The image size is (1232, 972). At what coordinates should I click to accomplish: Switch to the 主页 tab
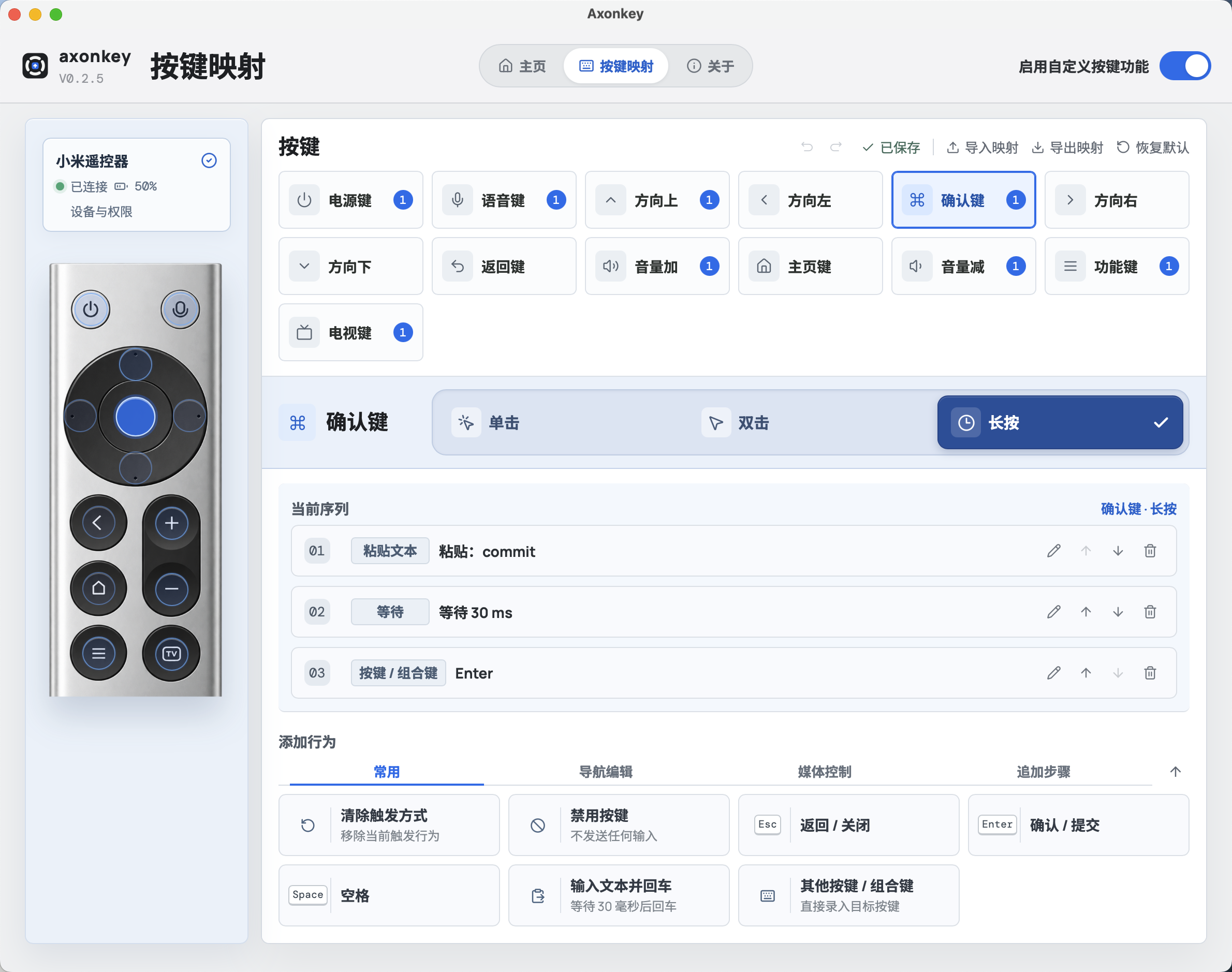522,66
